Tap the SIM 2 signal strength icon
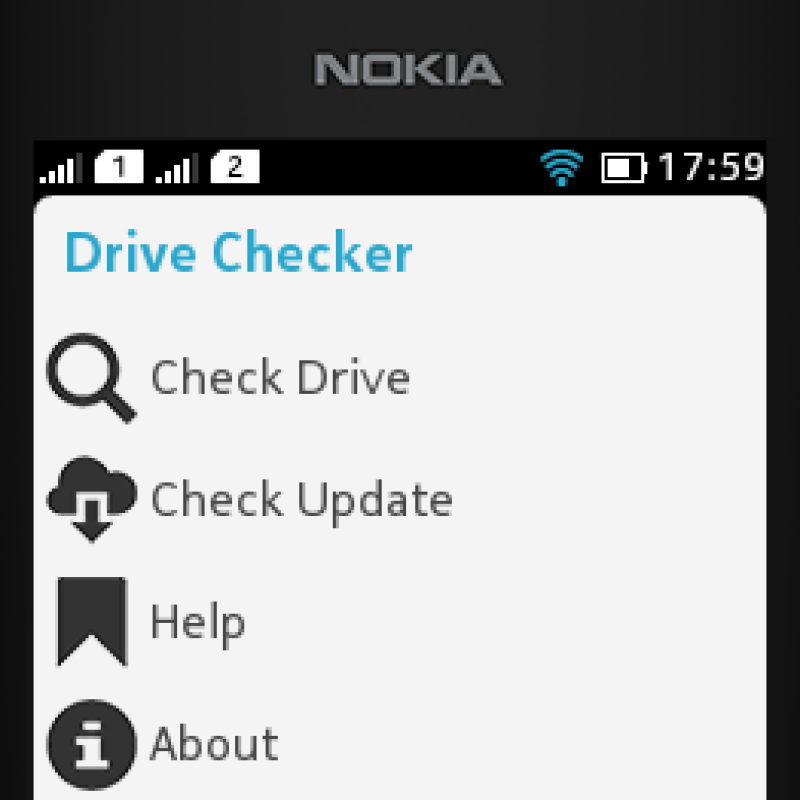 [x=177, y=167]
